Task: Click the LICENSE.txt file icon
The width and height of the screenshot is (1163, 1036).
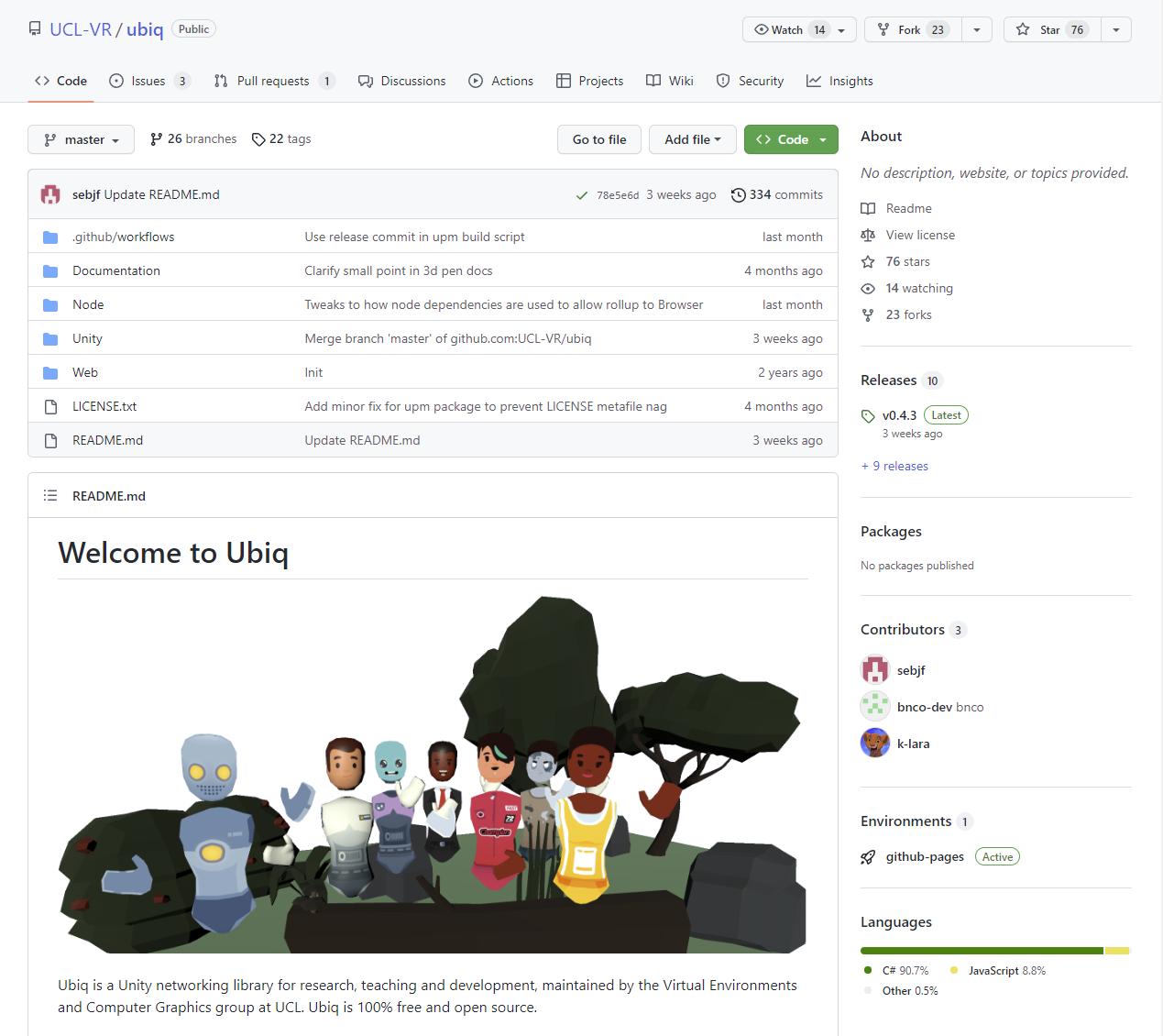Action: click(50, 406)
